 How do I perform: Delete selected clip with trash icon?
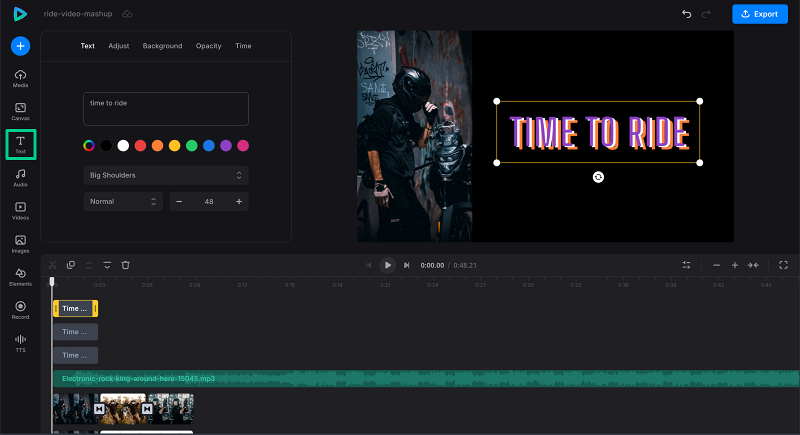[126, 265]
